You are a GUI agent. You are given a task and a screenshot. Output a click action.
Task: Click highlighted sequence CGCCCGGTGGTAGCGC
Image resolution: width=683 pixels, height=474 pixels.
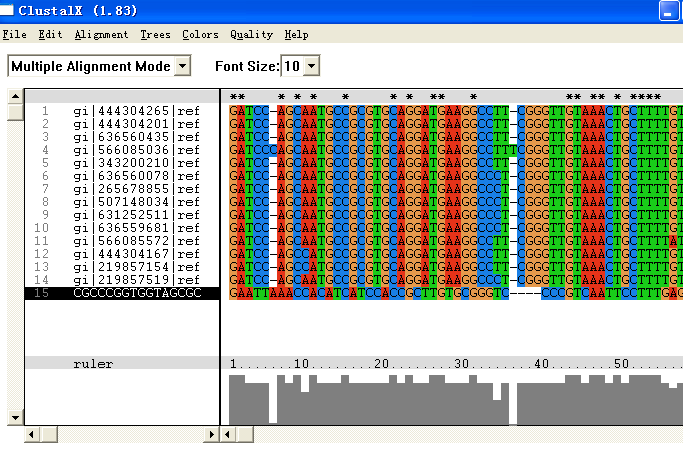click(122, 293)
